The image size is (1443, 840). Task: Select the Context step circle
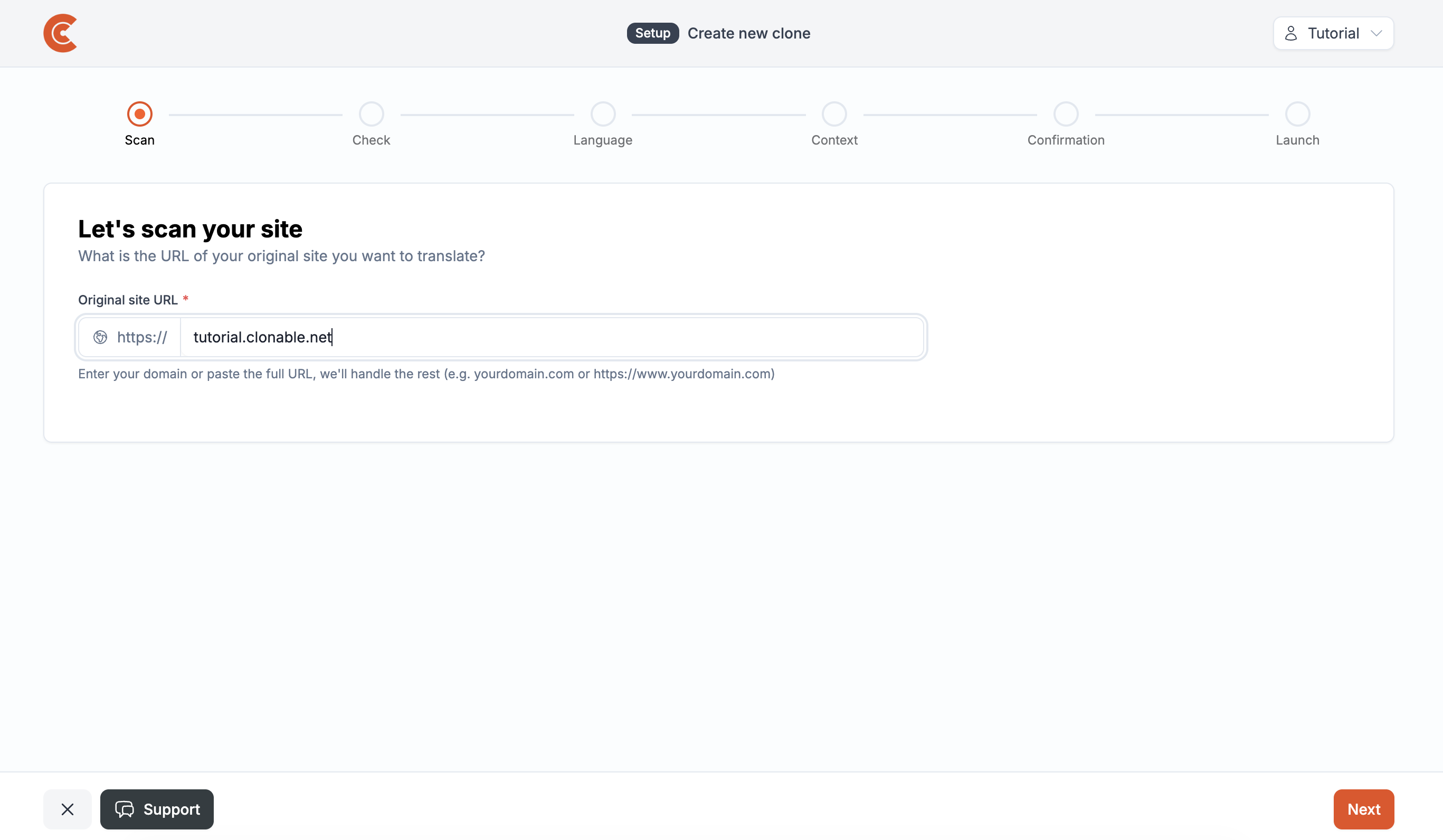[x=834, y=114]
